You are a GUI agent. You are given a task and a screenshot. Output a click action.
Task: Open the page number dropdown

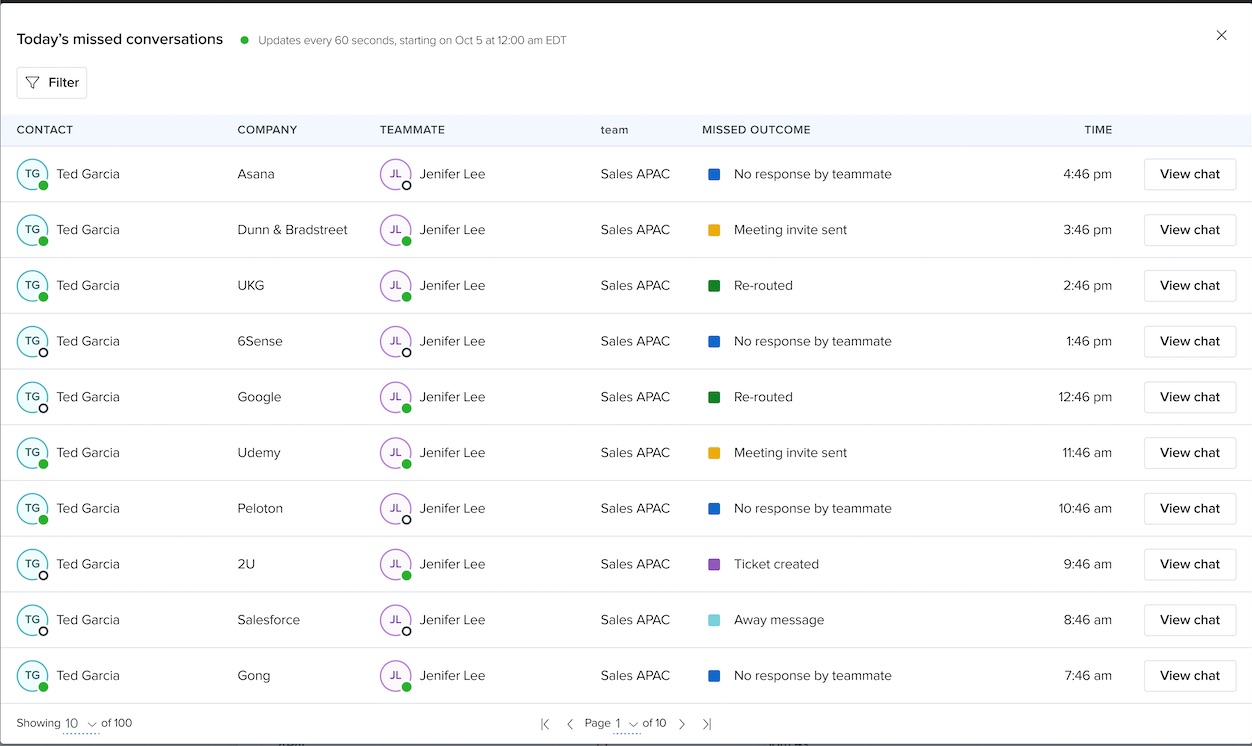pyautogui.click(x=626, y=724)
